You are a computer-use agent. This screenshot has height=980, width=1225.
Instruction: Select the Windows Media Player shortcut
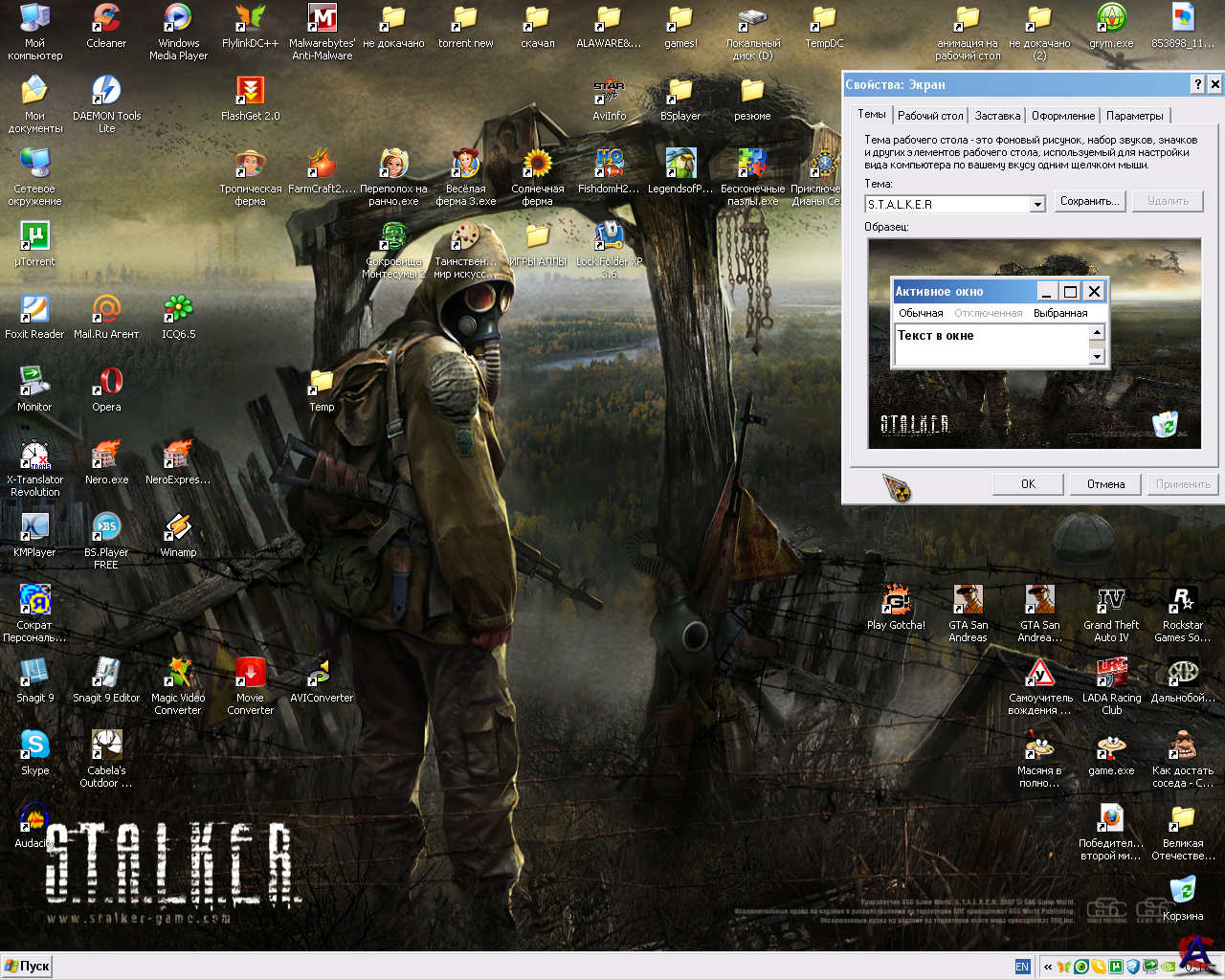point(178,19)
